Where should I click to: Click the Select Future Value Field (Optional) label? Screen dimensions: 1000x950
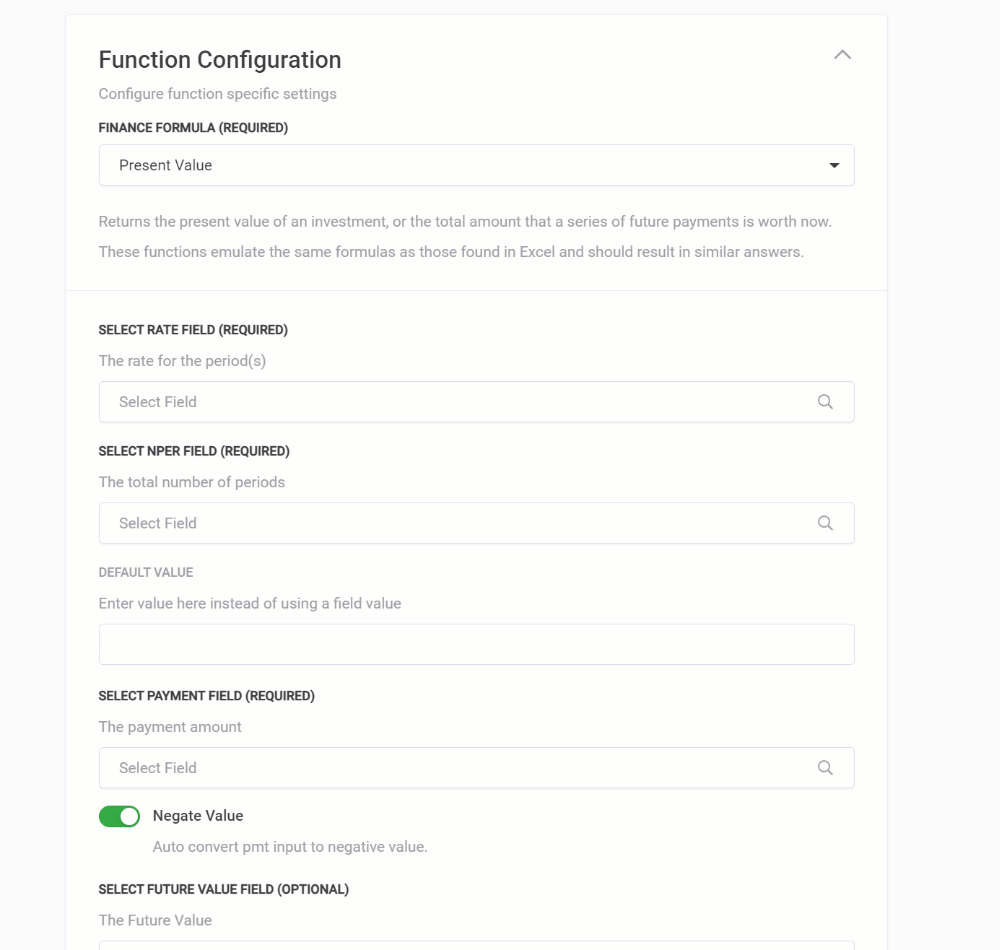tap(223, 889)
